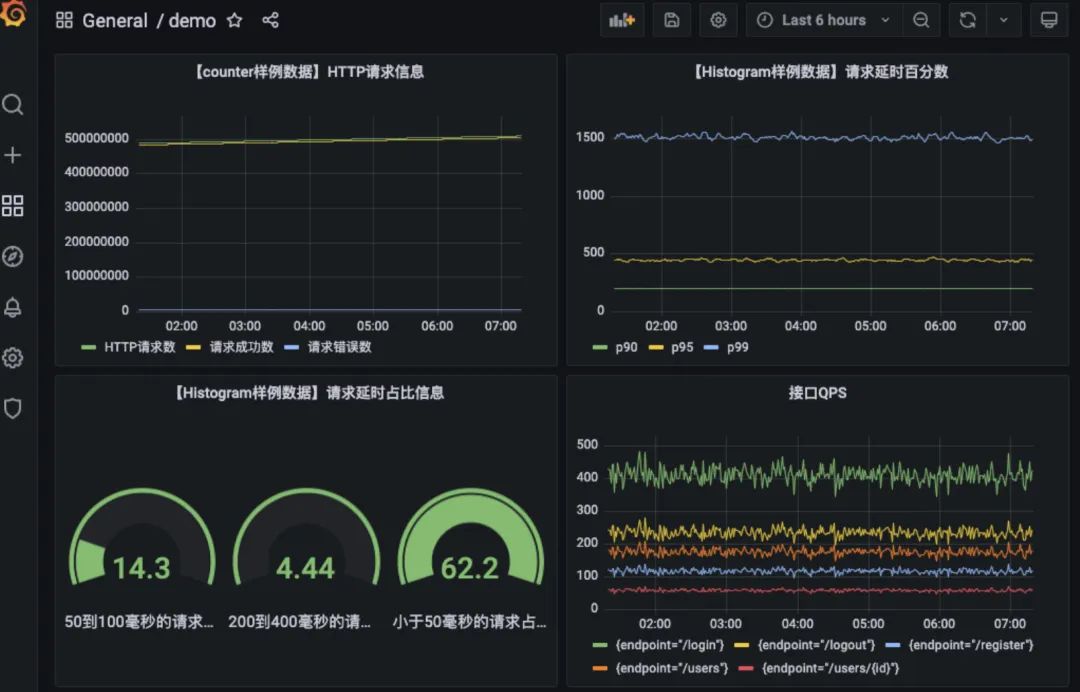The width and height of the screenshot is (1080, 692).
Task: Open the Alerting bell icon
Action: [x=12, y=307]
